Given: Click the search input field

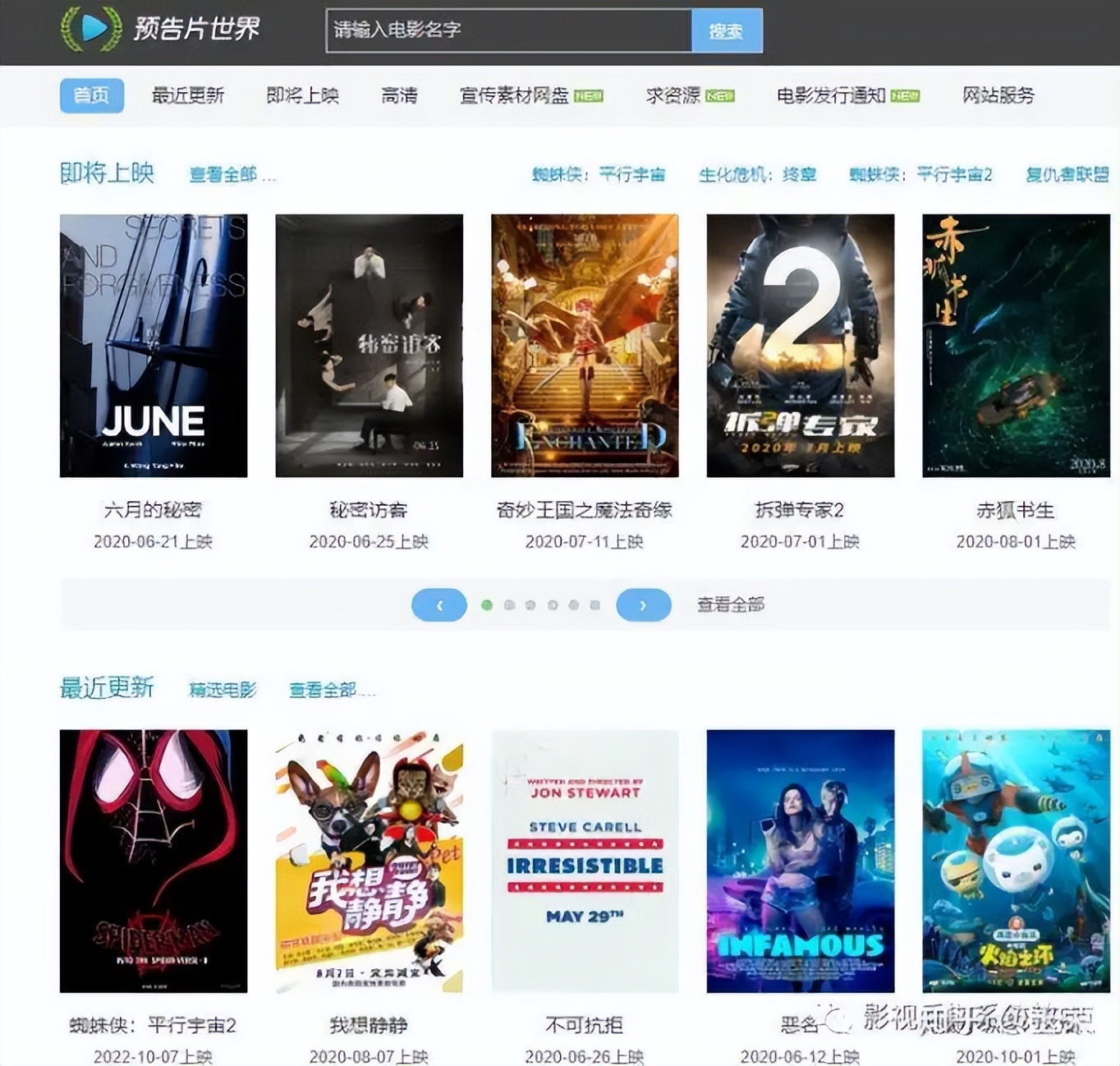Looking at the screenshot, I should click(508, 30).
